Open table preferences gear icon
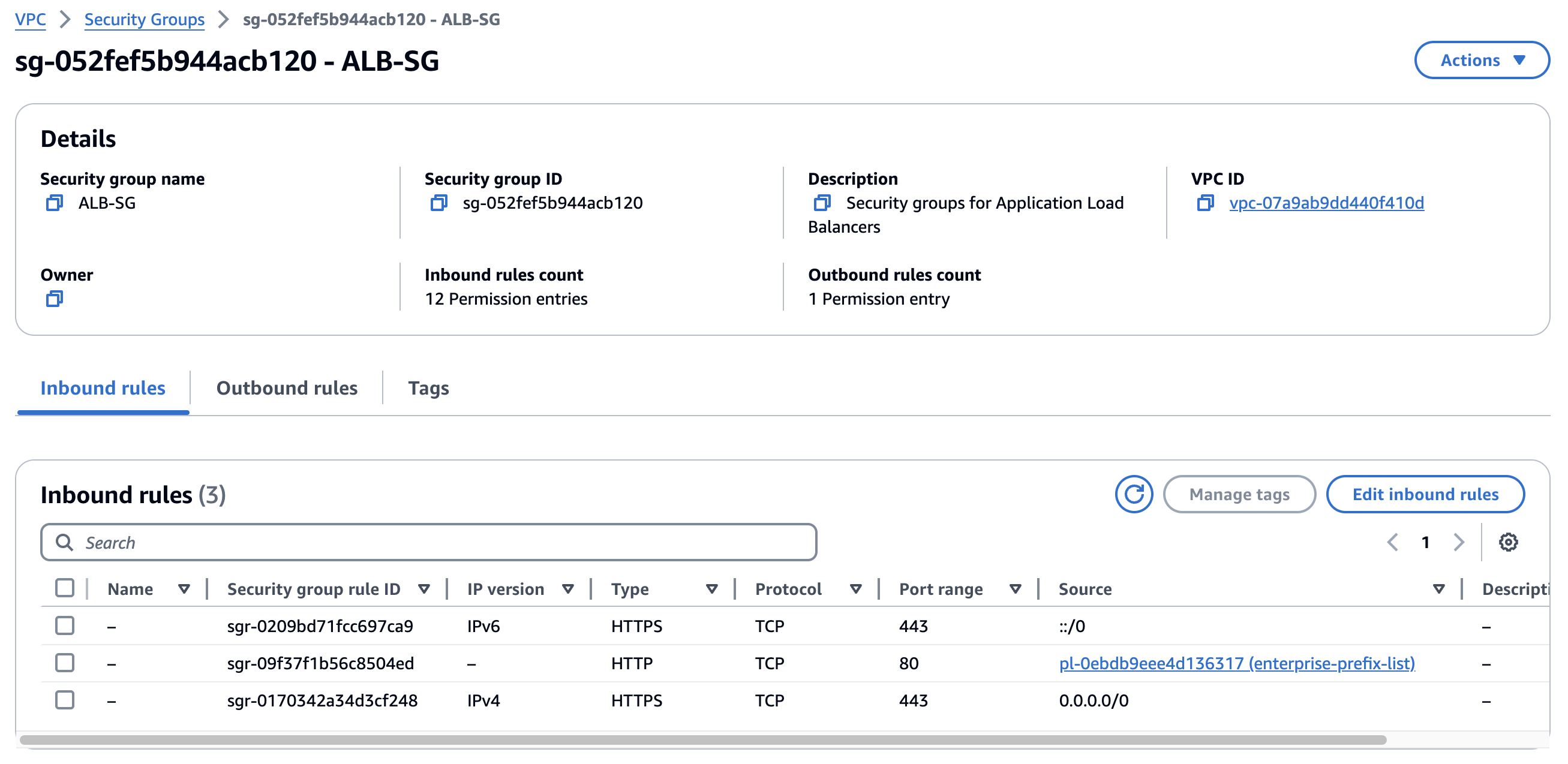The image size is (1568, 764). (x=1507, y=542)
